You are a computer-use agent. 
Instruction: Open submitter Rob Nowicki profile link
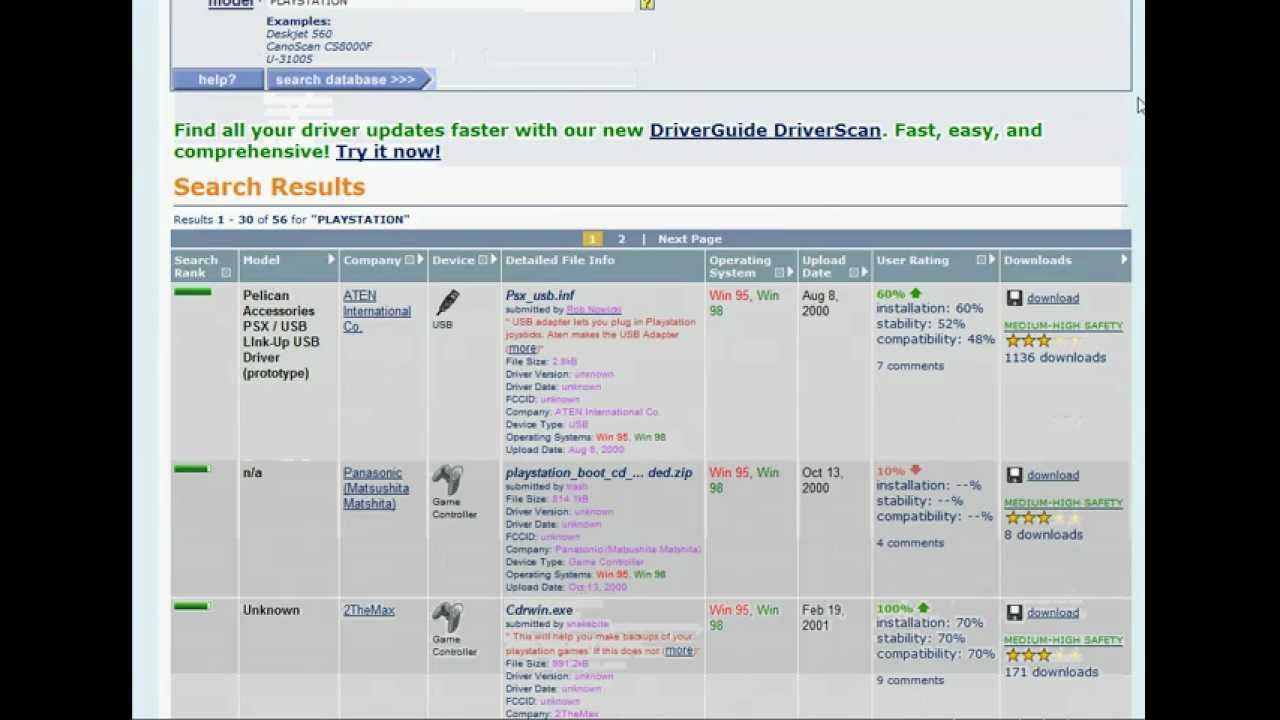(594, 310)
